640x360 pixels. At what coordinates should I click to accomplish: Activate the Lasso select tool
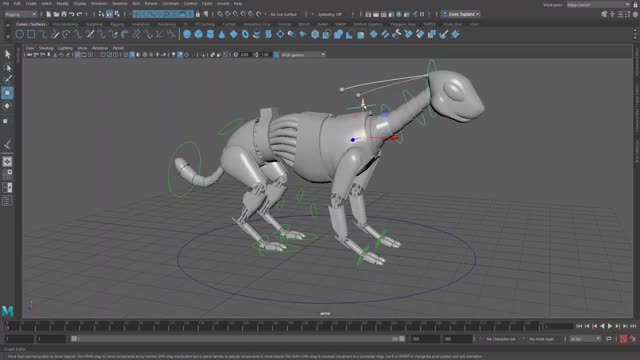[x=7, y=67]
